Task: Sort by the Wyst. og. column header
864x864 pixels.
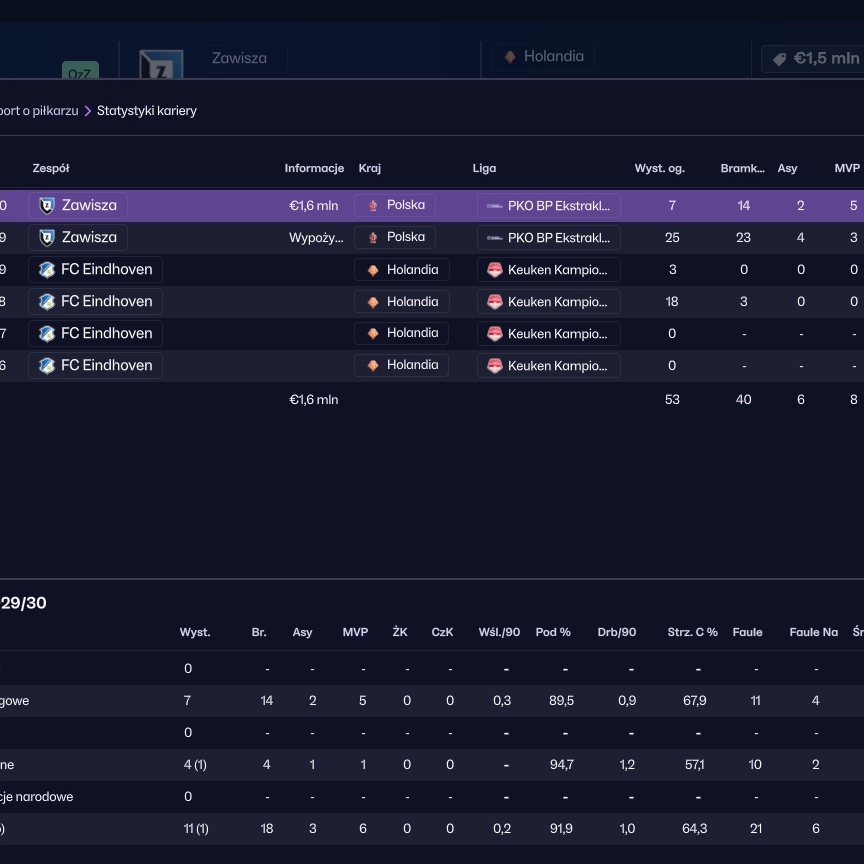Action: tap(660, 168)
